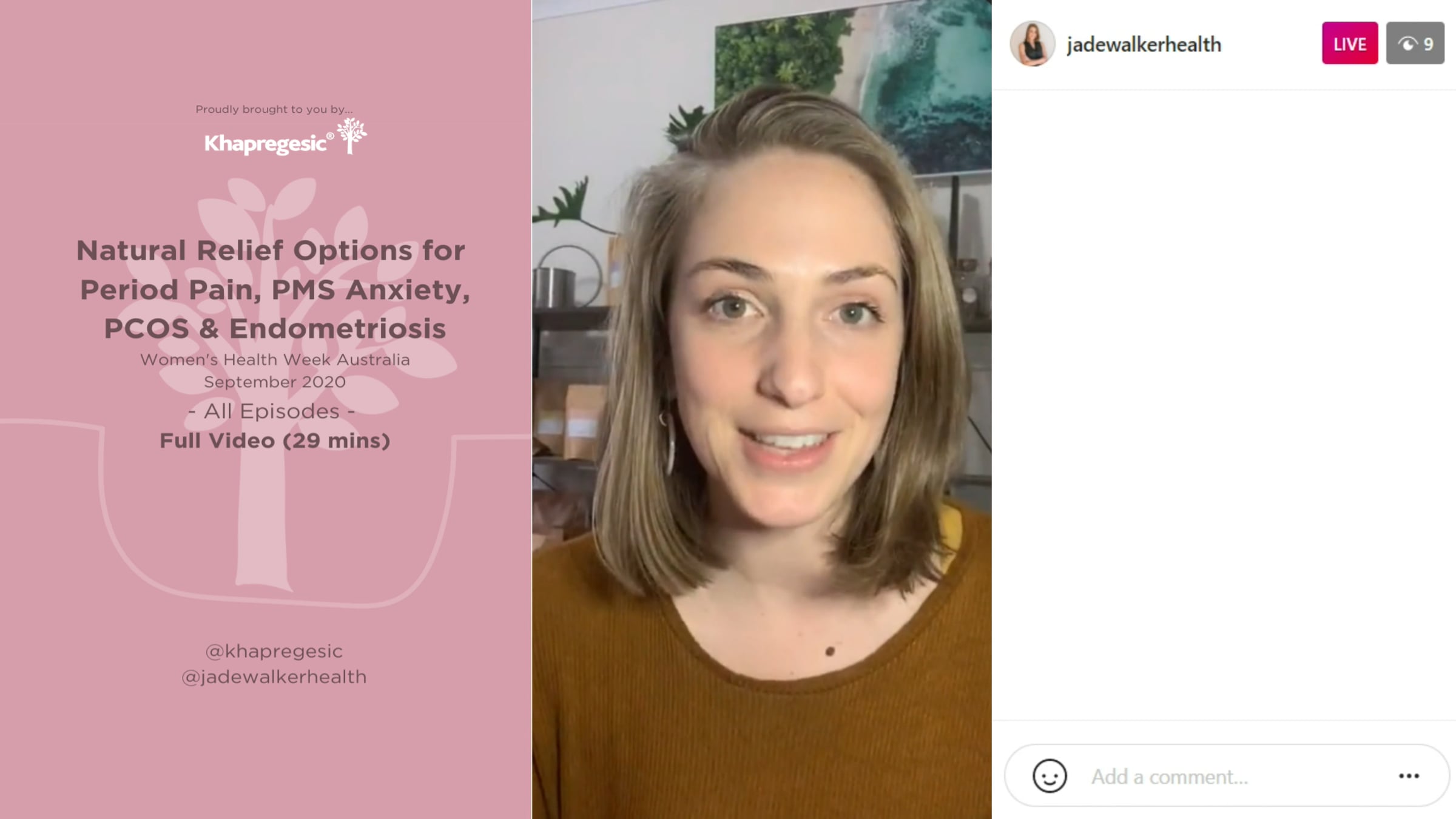Open the jadewalkerhealth username link
The height and width of the screenshot is (819, 1456).
[1144, 44]
